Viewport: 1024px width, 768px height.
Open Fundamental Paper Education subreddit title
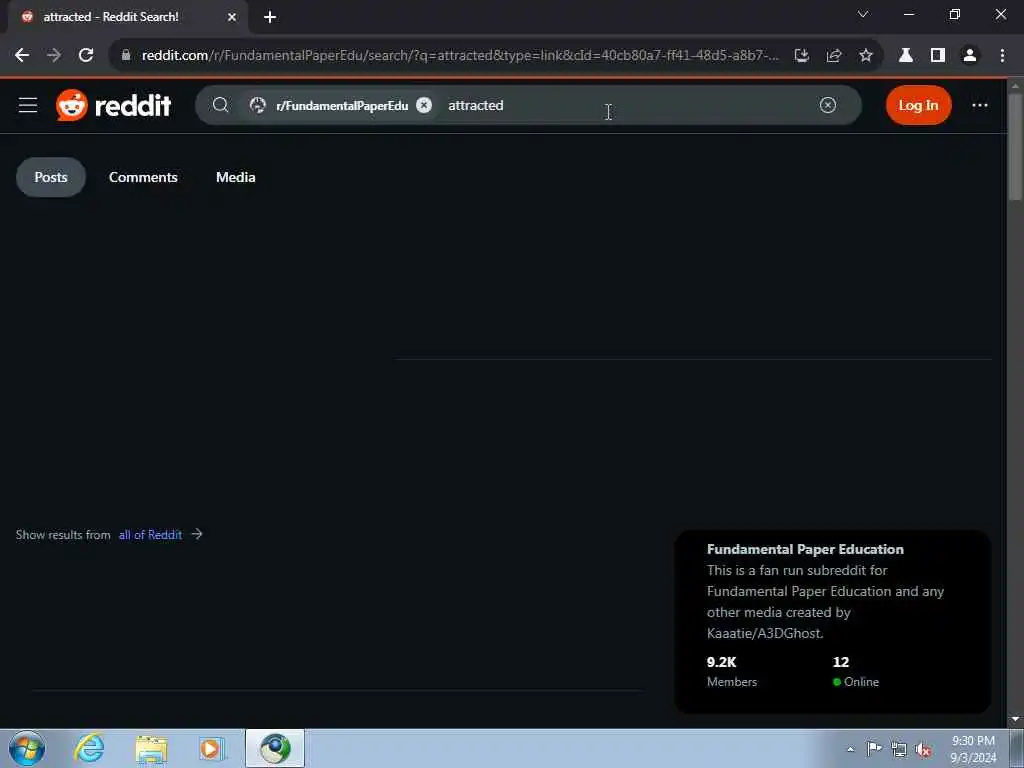(805, 549)
